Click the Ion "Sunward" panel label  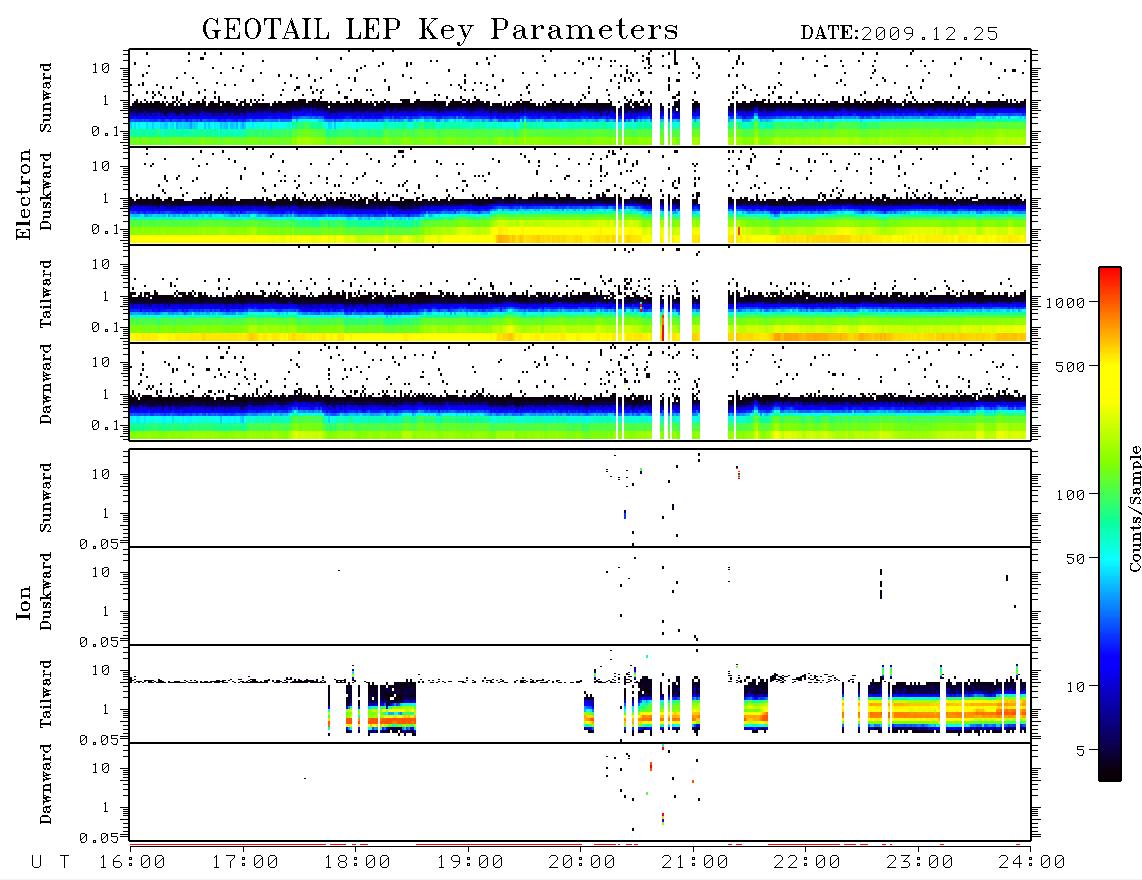46,498
